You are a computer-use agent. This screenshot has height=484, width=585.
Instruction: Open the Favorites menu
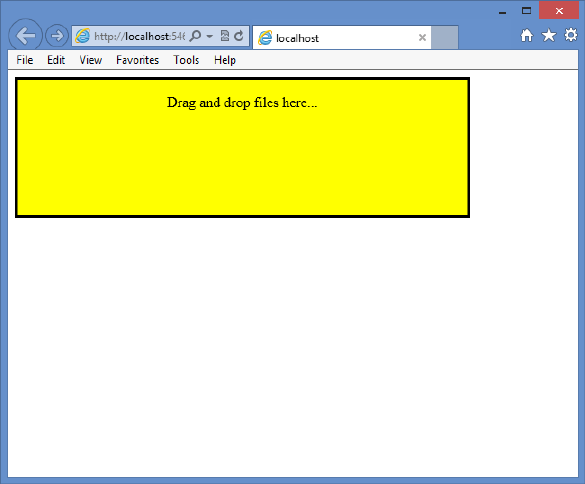click(137, 60)
